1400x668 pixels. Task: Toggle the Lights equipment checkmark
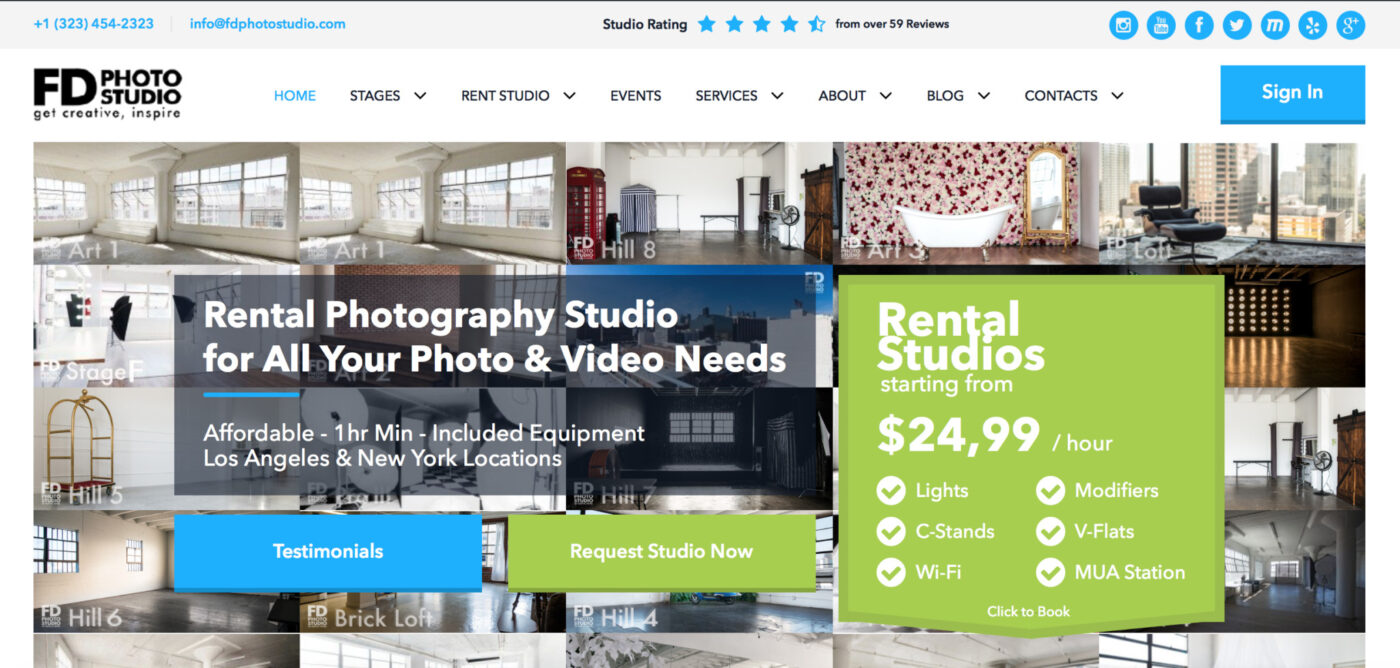pyautogui.click(x=891, y=491)
